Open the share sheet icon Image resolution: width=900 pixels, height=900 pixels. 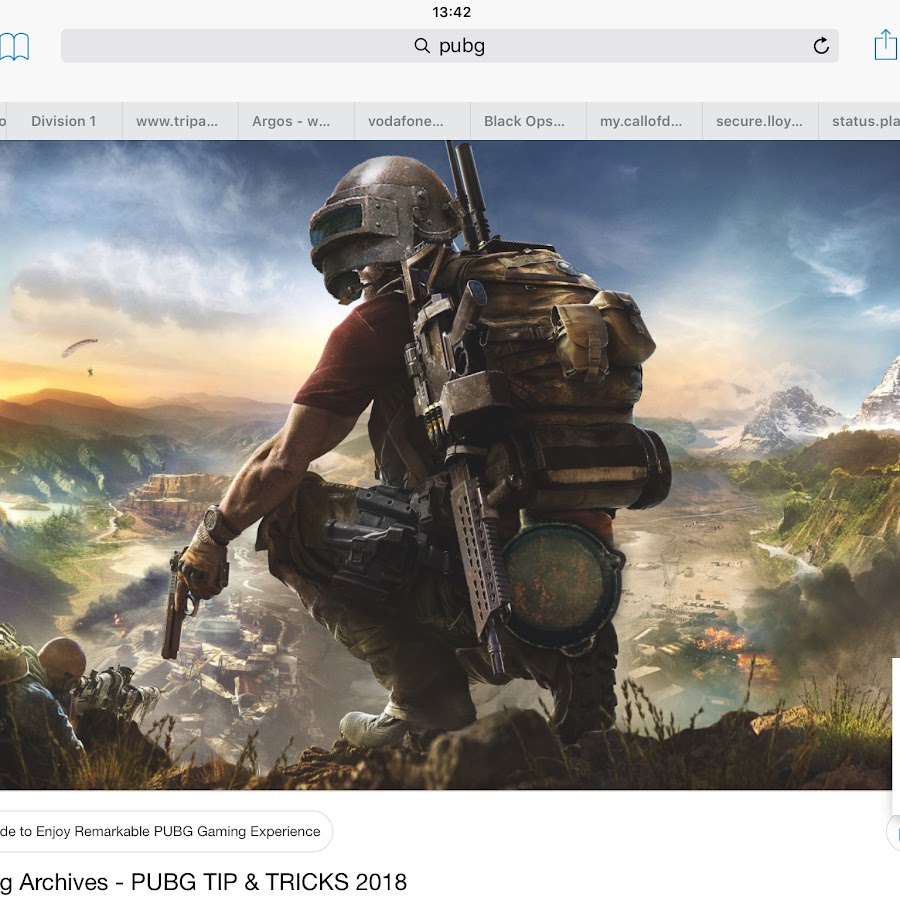pyautogui.click(x=885, y=45)
